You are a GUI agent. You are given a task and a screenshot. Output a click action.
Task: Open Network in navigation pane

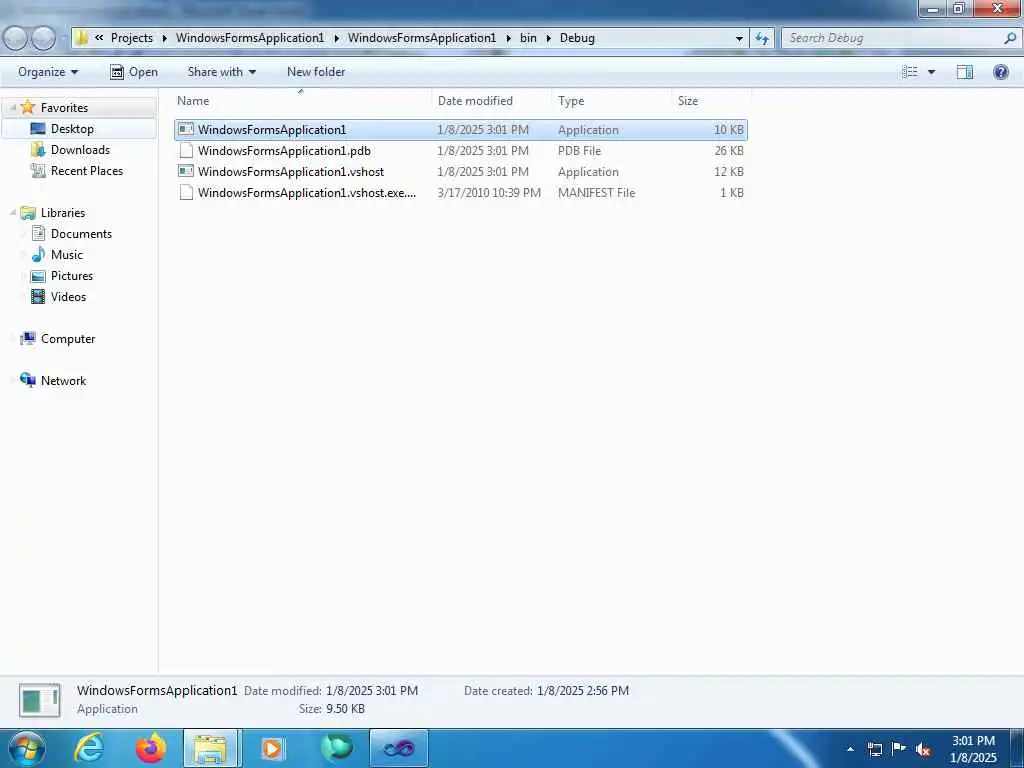(x=63, y=381)
